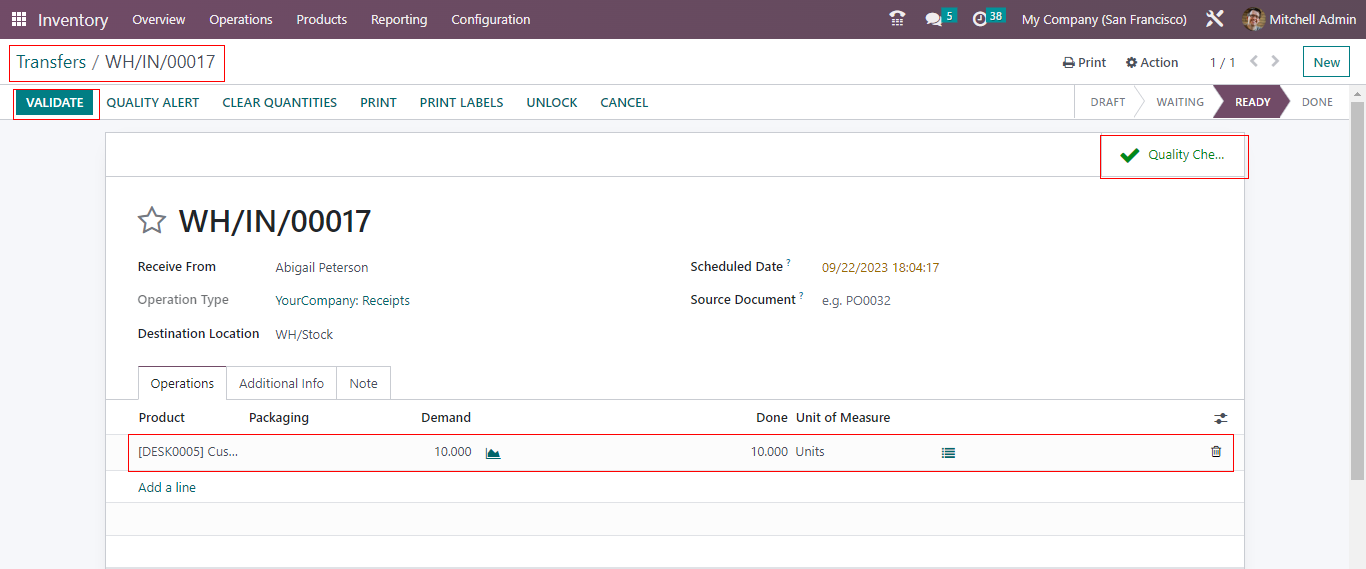Switch to the Additional Info tab
The image size is (1366, 569).
[281, 384]
